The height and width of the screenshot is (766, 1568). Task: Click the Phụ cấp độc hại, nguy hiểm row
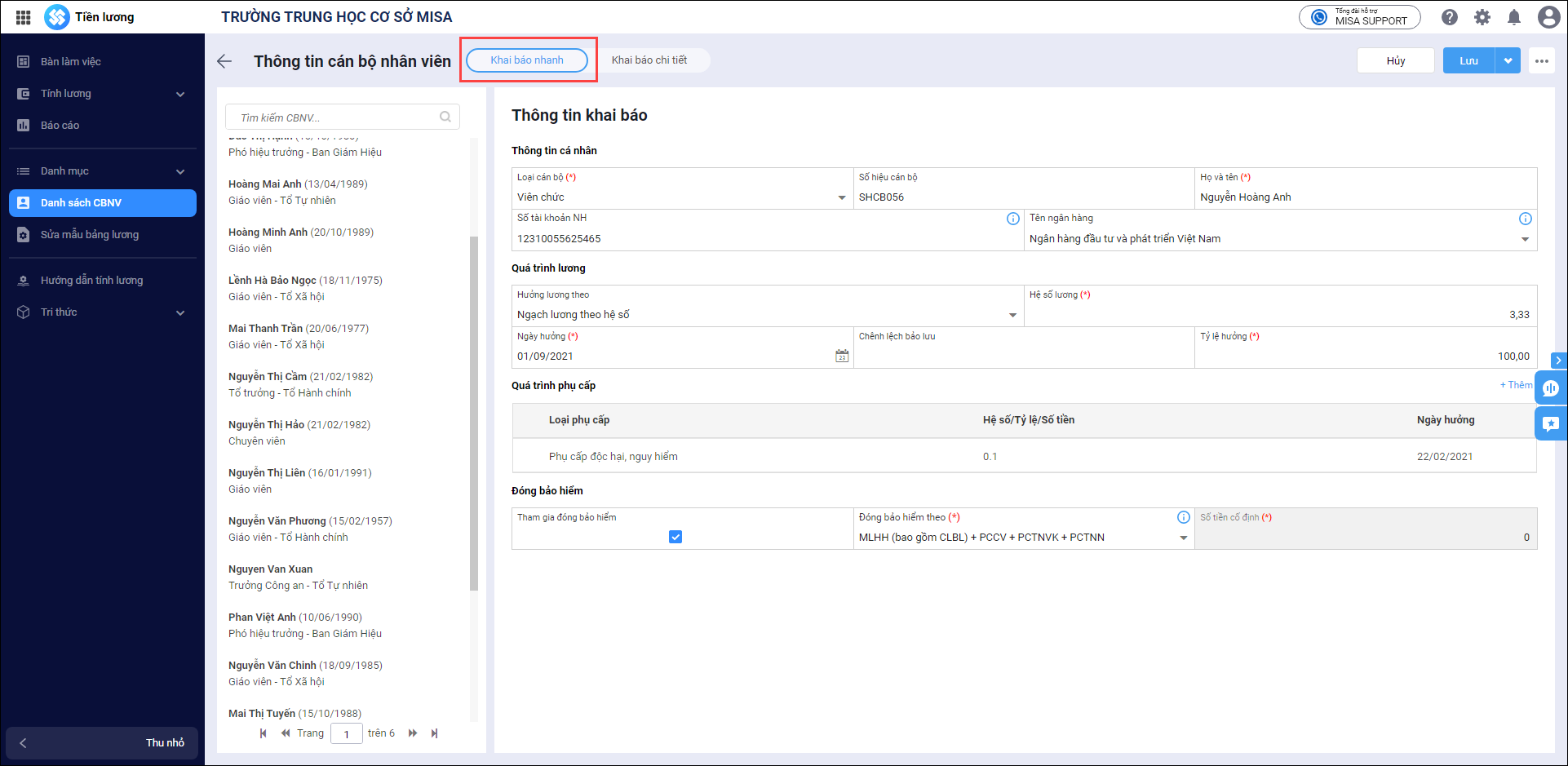point(1024,456)
